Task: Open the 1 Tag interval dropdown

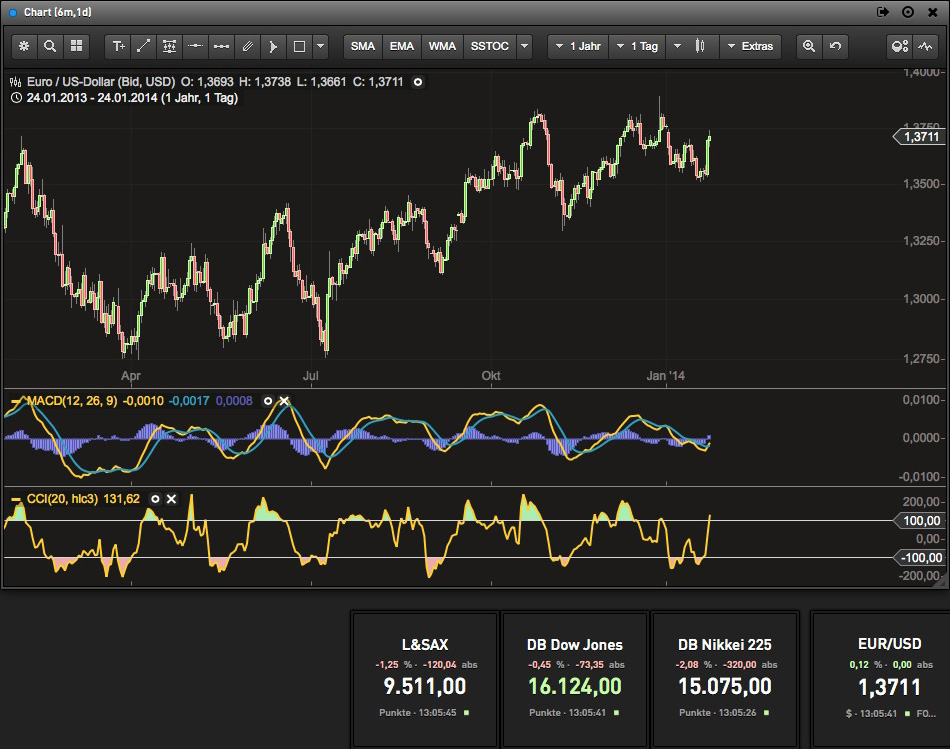Action: (x=637, y=46)
